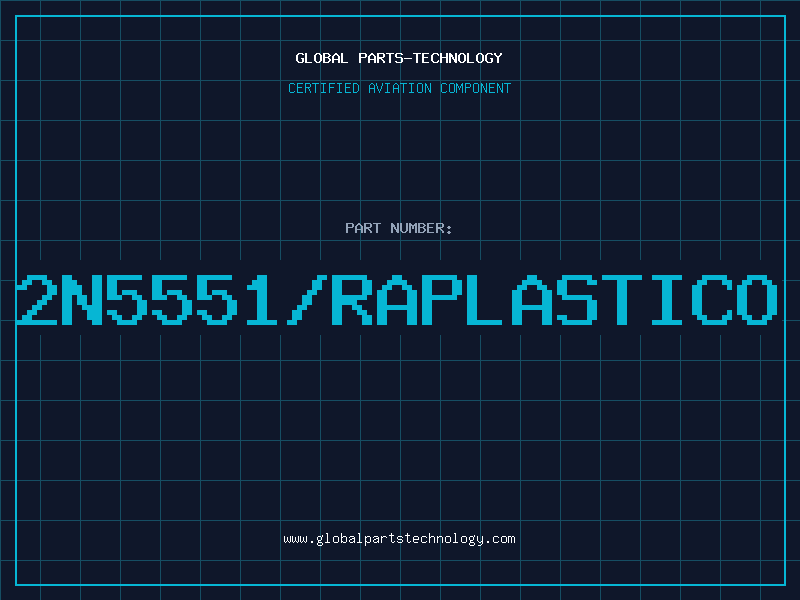Open the www.globalpartstechnology.com link
This screenshot has height=600, width=800.
399,539
